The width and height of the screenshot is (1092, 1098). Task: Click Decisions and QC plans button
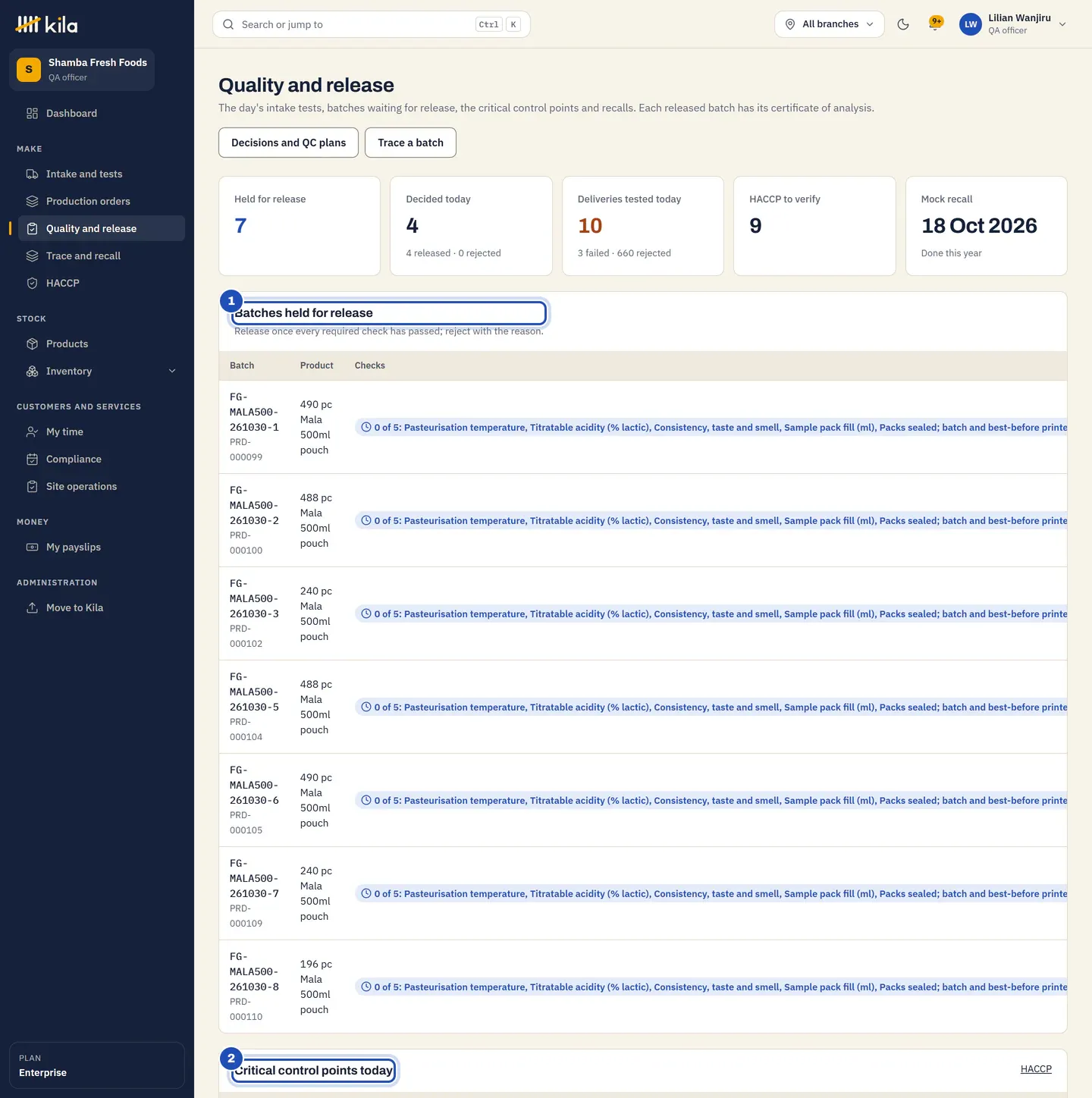(x=288, y=143)
